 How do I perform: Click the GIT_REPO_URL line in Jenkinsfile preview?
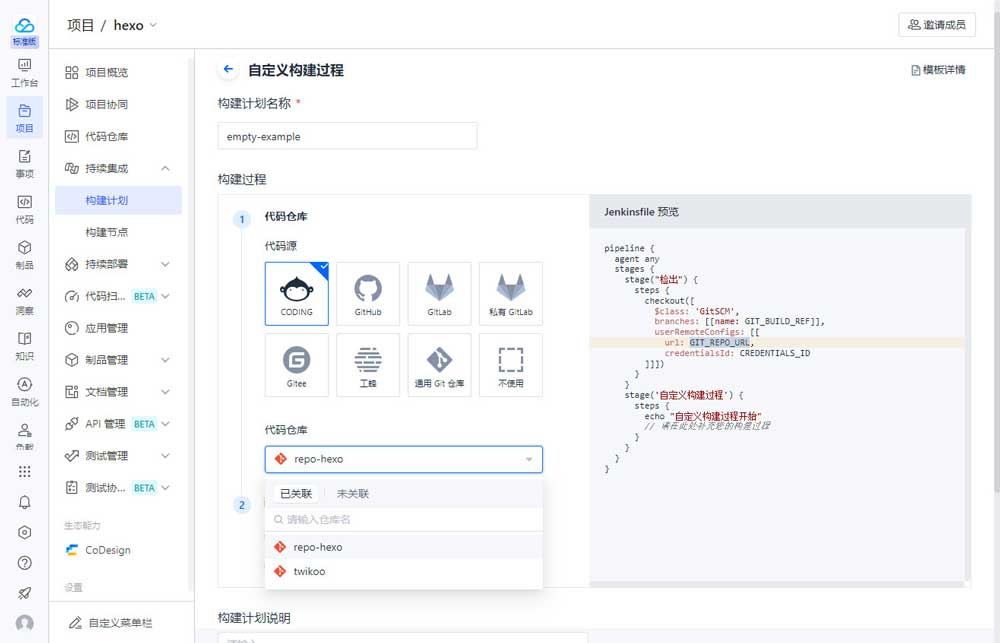tap(777, 343)
